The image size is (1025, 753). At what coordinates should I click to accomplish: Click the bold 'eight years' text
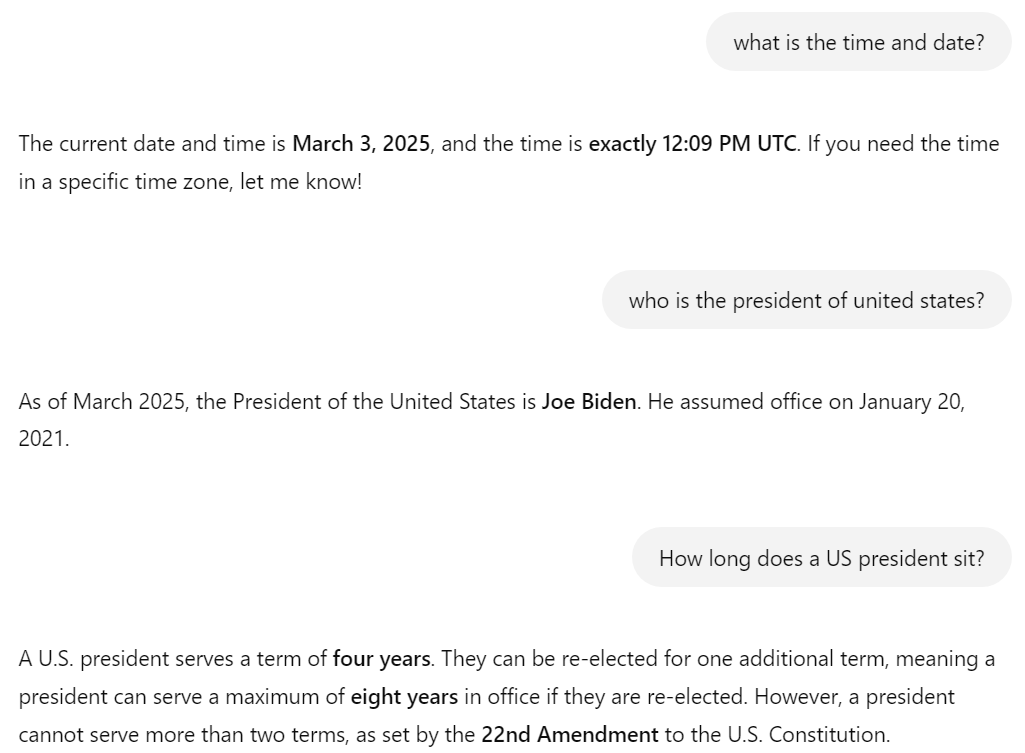pyautogui.click(x=404, y=696)
